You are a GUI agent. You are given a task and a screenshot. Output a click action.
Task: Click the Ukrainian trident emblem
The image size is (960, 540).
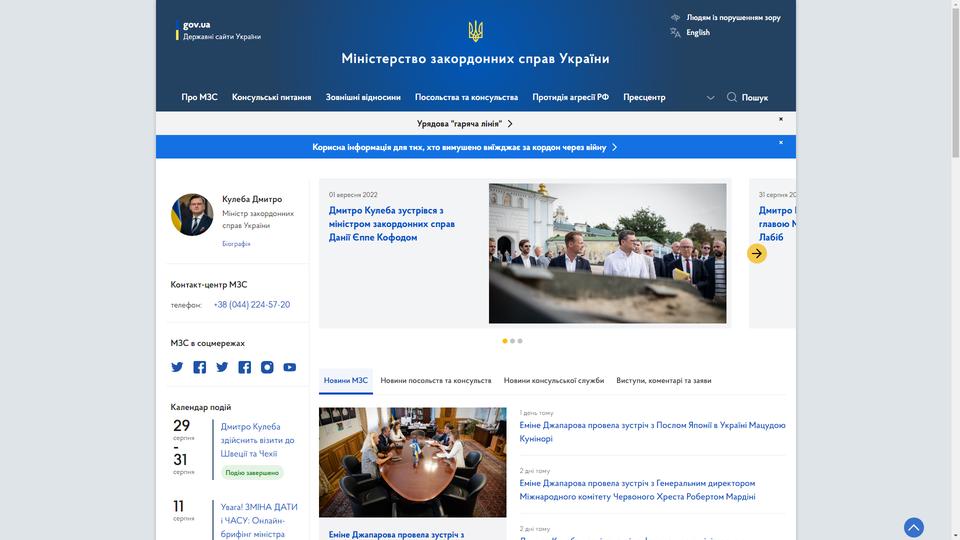tap(476, 31)
